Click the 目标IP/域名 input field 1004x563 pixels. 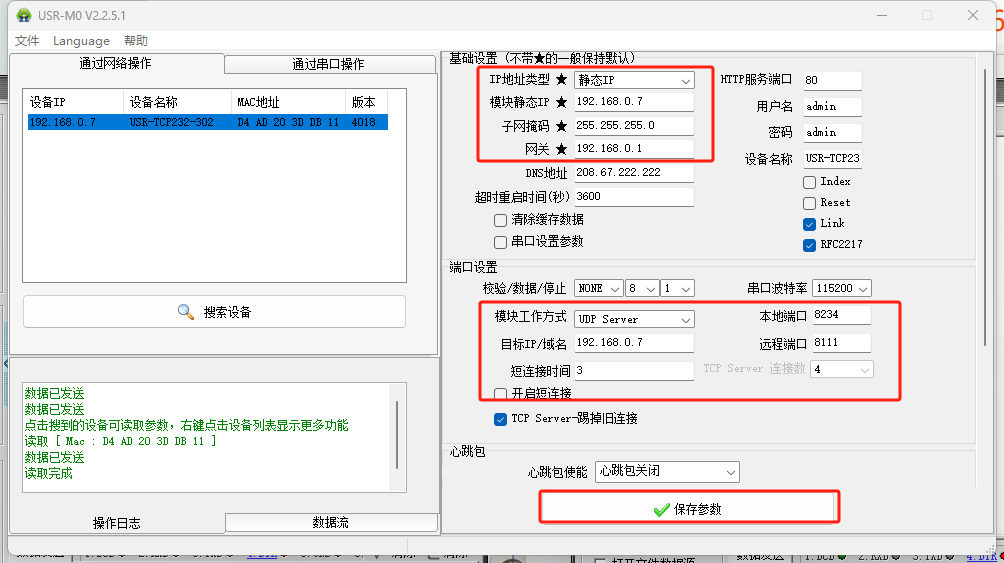click(634, 342)
